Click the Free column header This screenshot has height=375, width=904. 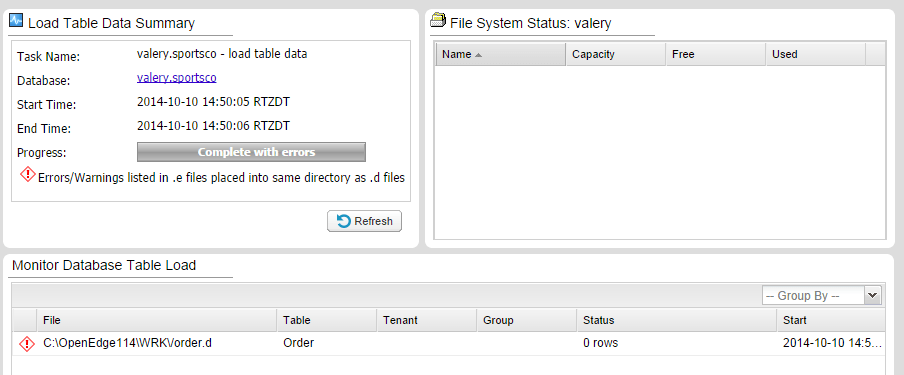coord(716,54)
